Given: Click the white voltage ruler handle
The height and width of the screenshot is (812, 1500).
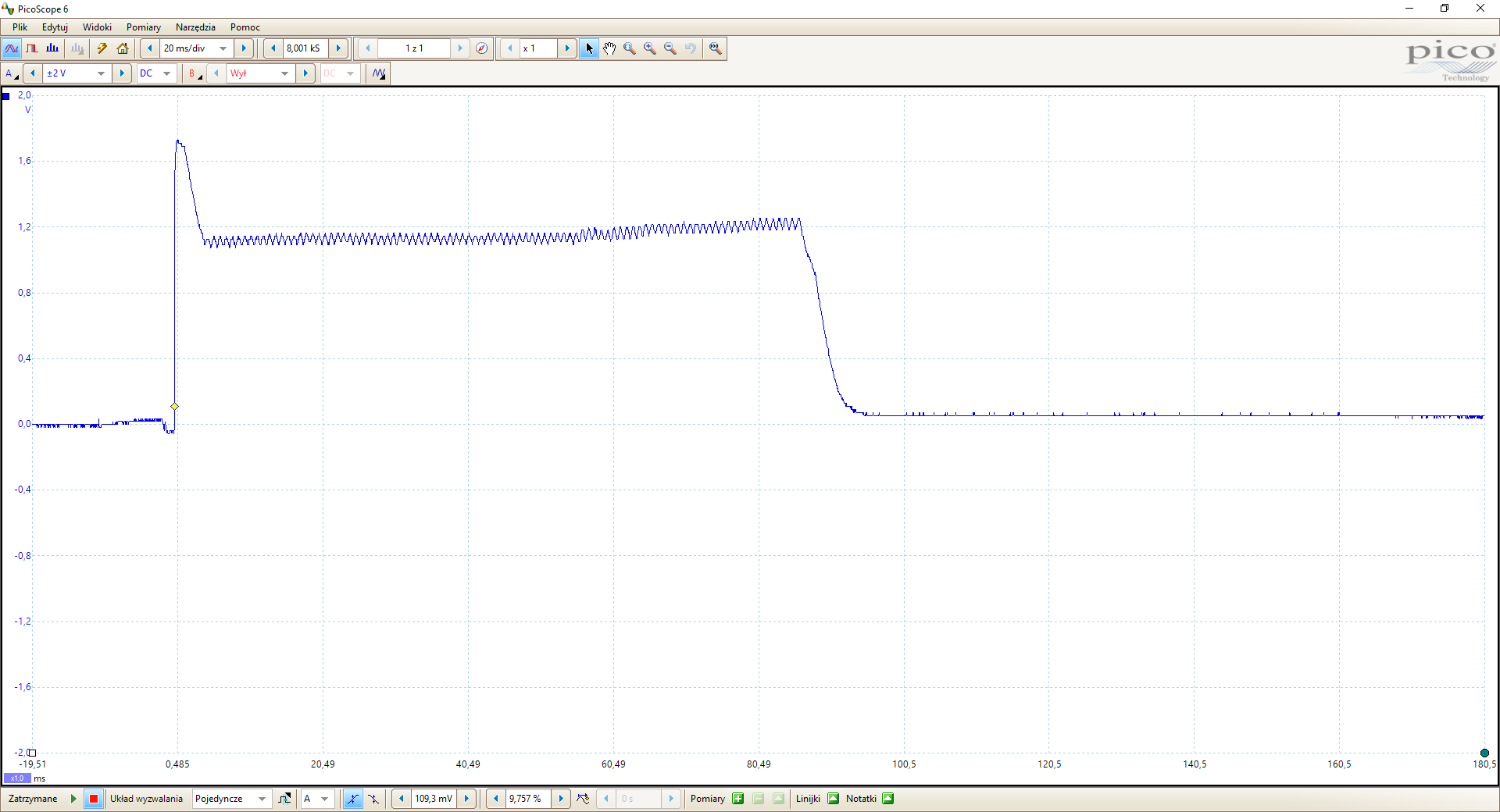Looking at the screenshot, I should pyautogui.click(x=32, y=753).
